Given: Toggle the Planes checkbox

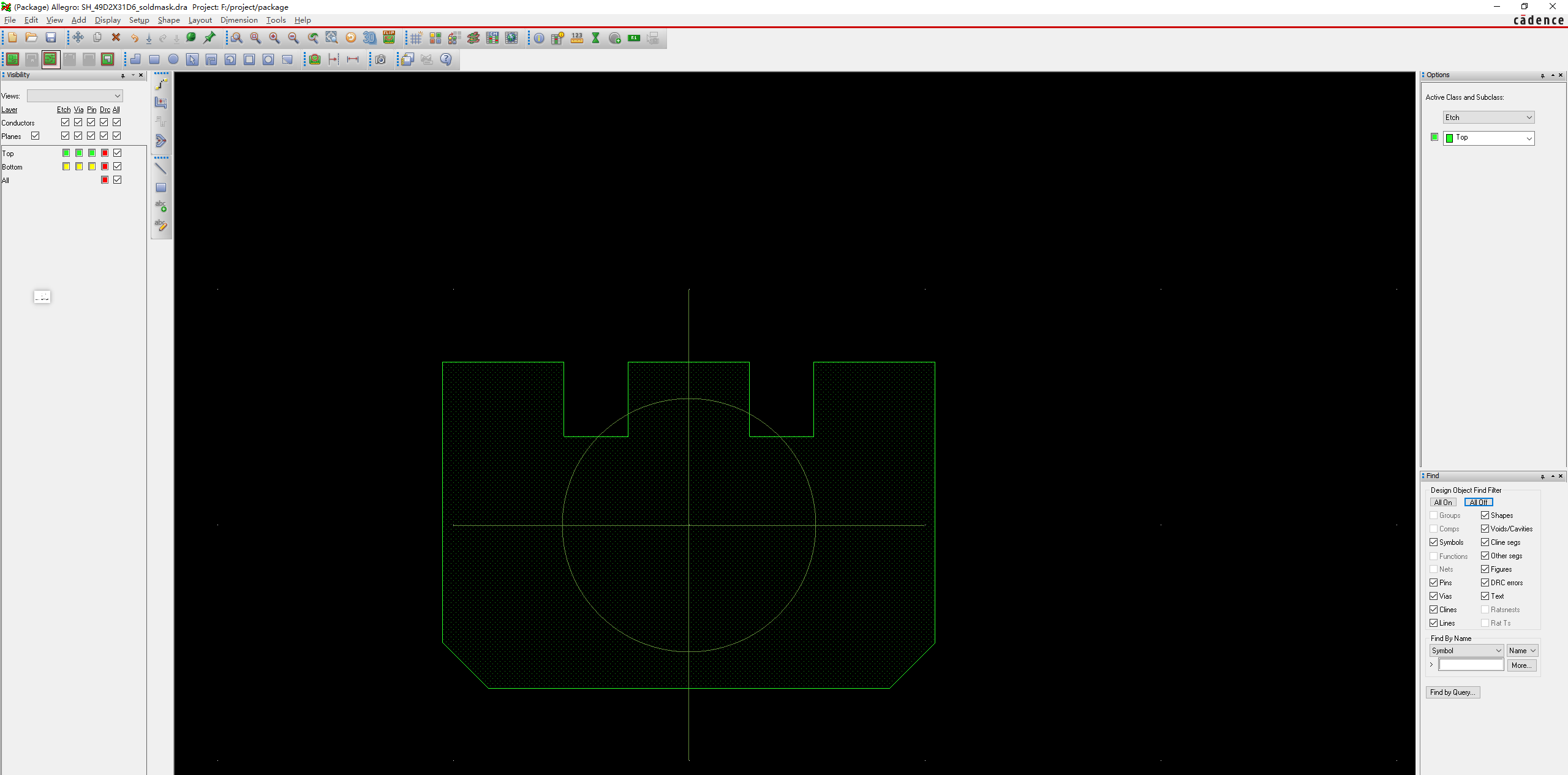Looking at the screenshot, I should tap(36, 136).
